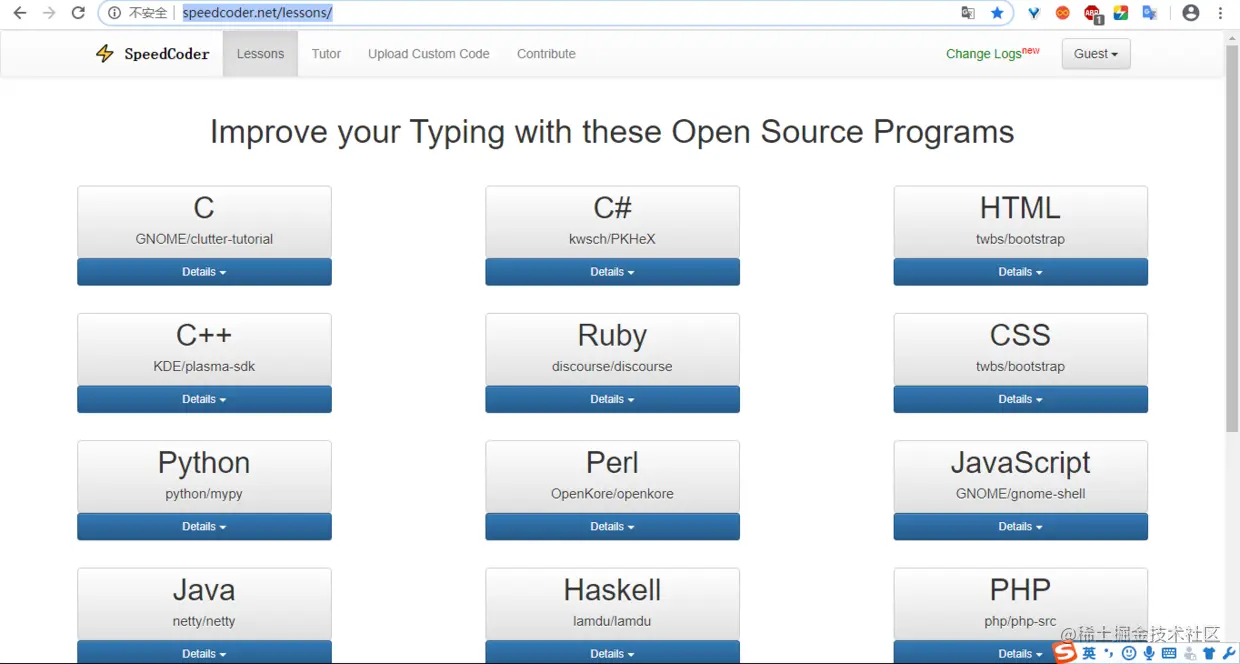Open the ABP ad blocker extension icon

tap(1092, 14)
